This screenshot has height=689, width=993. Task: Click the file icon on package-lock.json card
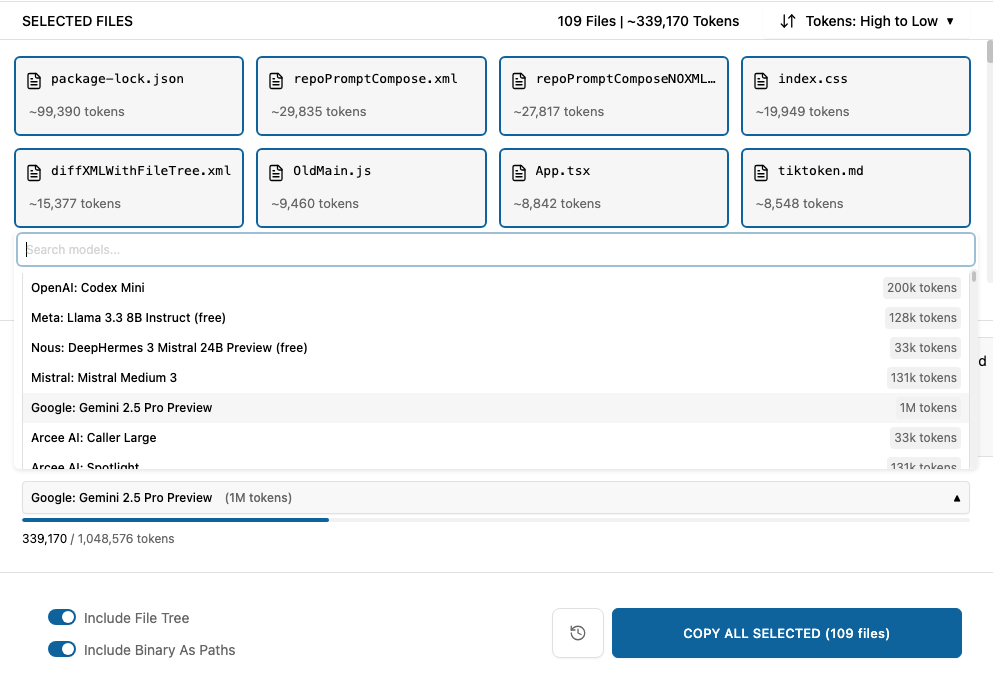tap(35, 80)
